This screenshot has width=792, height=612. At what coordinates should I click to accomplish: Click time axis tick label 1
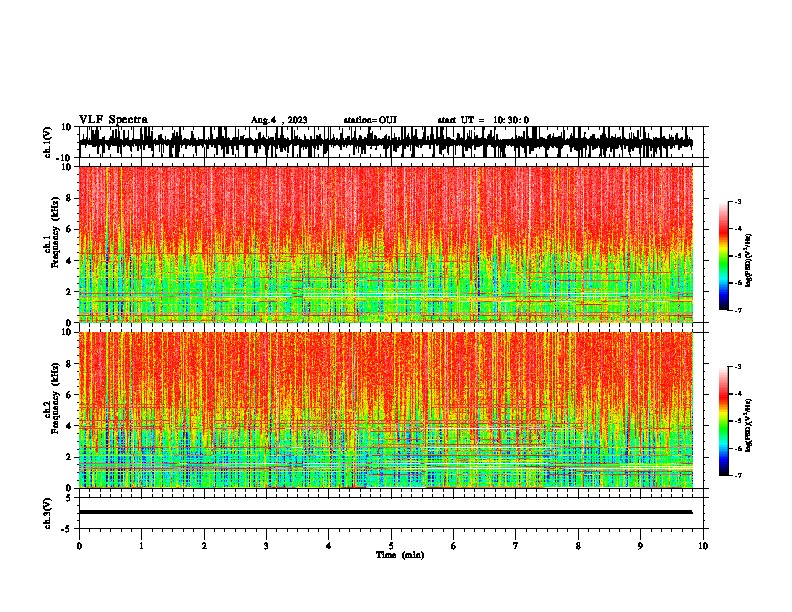pos(141,546)
